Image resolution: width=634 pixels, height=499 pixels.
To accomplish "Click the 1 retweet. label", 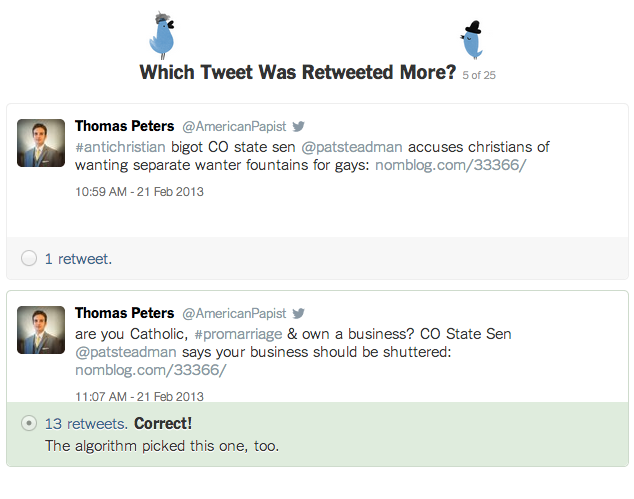I will click(78, 259).
